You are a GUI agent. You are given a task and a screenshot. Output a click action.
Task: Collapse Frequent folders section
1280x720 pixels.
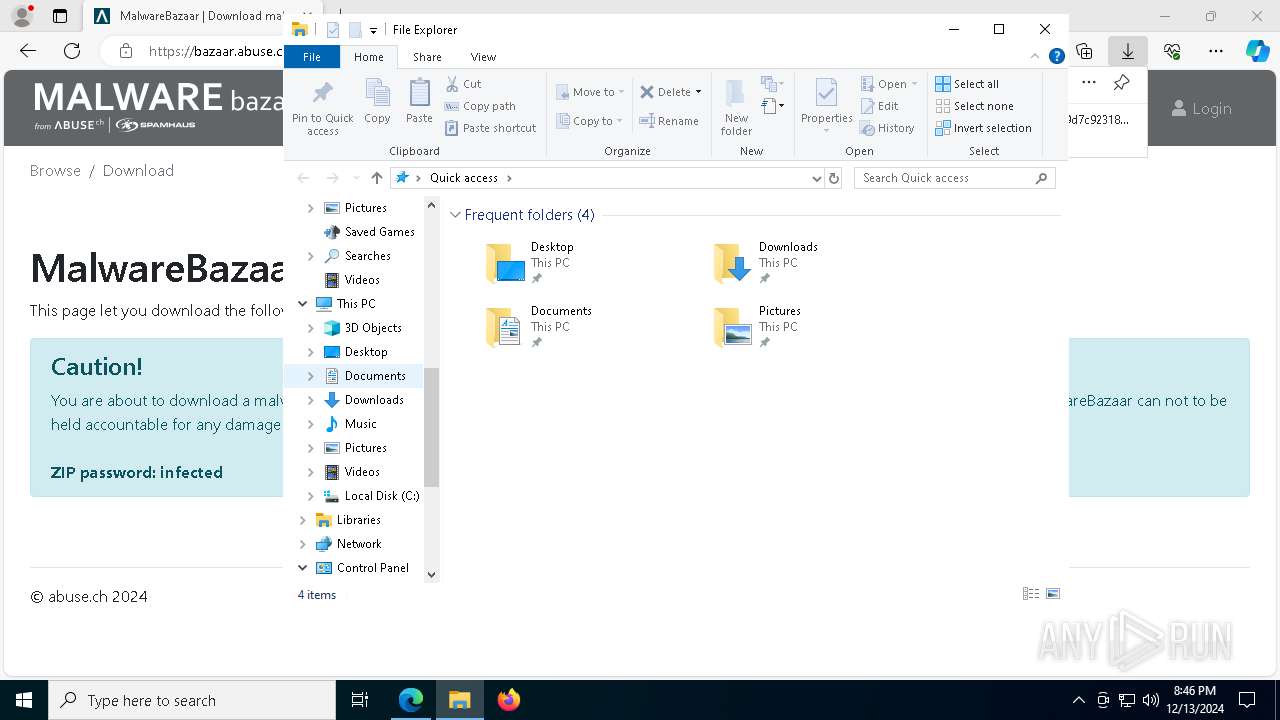tap(456, 215)
